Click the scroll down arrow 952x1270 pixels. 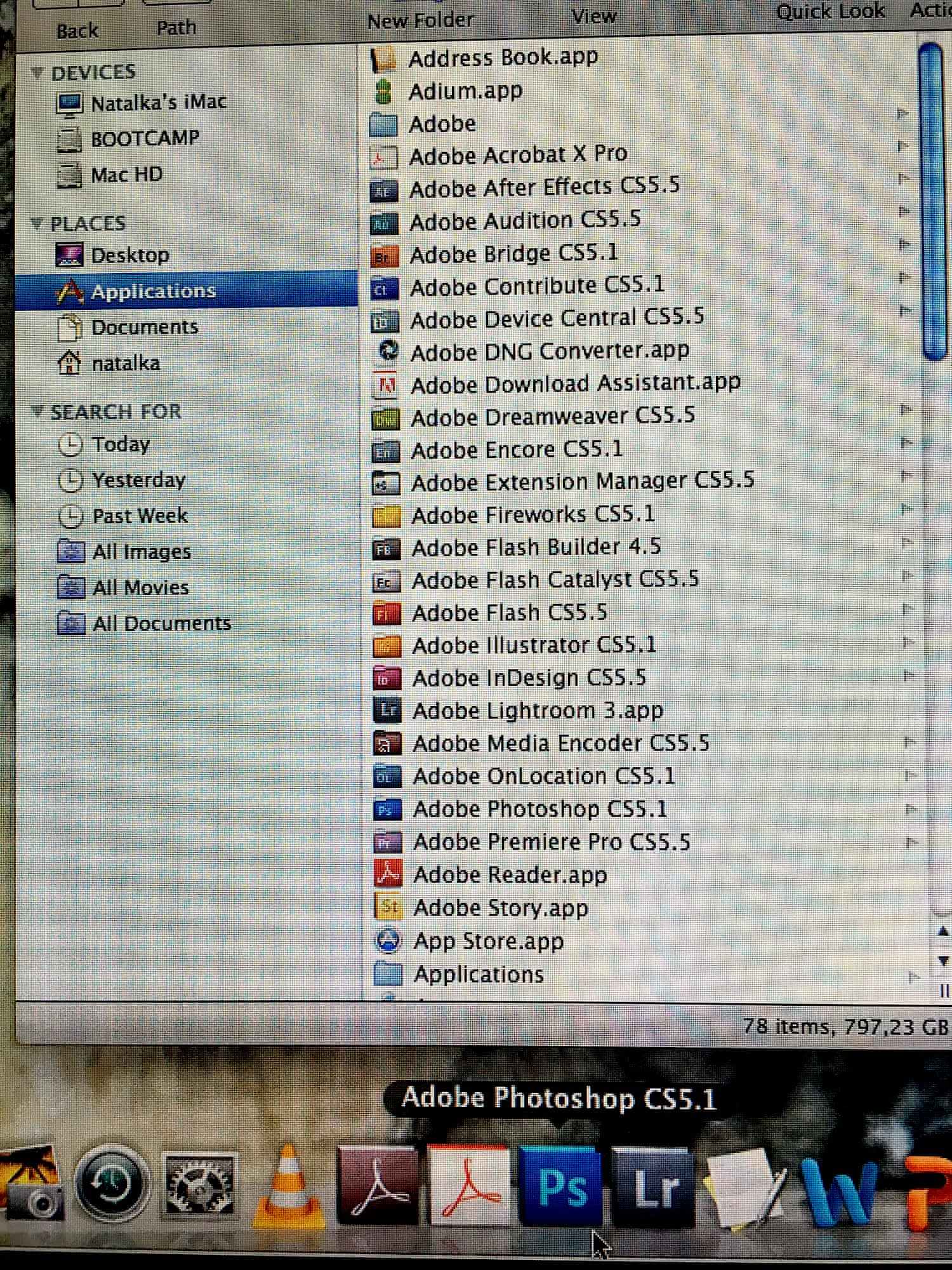coord(943,960)
